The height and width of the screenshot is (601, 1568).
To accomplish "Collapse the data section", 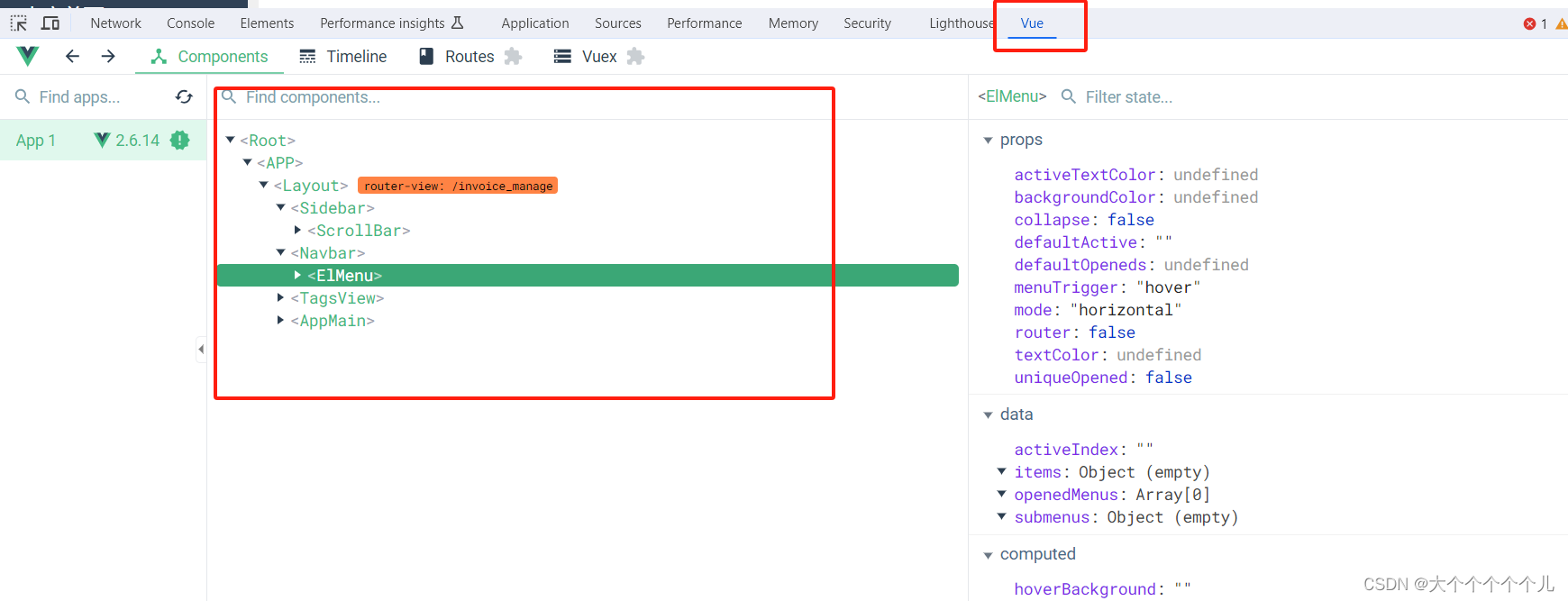I will coord(989,415).
